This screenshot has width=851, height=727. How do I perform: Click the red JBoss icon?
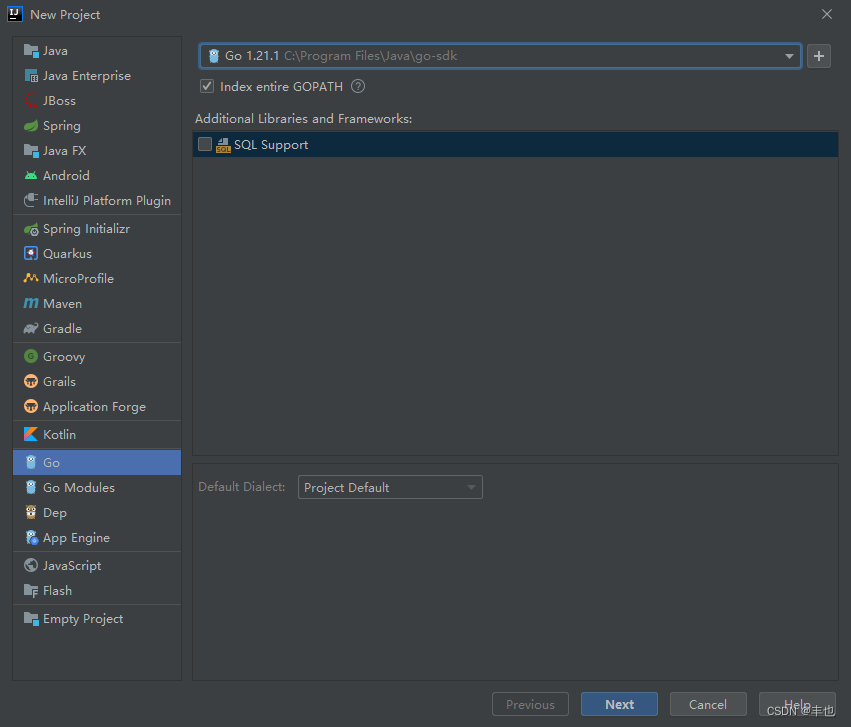[x=31, y=100]
